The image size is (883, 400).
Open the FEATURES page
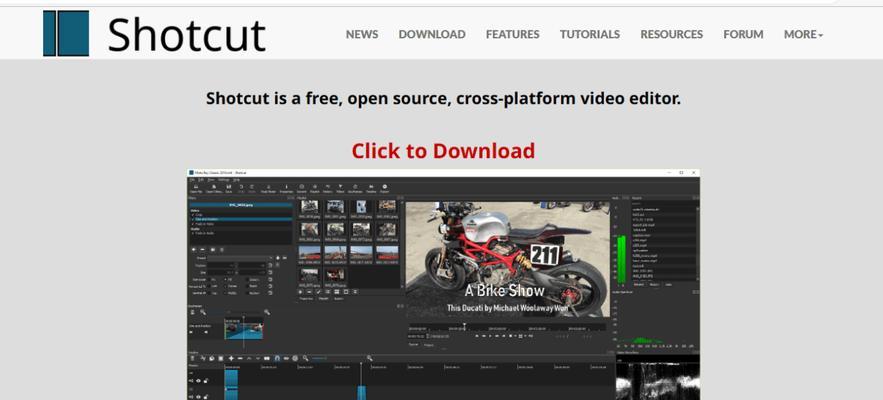point(512,34)
